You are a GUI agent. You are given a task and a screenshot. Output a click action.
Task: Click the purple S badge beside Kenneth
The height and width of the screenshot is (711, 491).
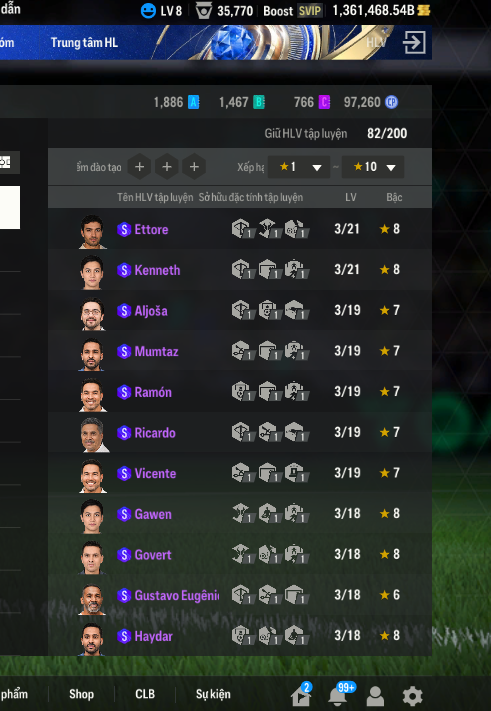point(124,270)
